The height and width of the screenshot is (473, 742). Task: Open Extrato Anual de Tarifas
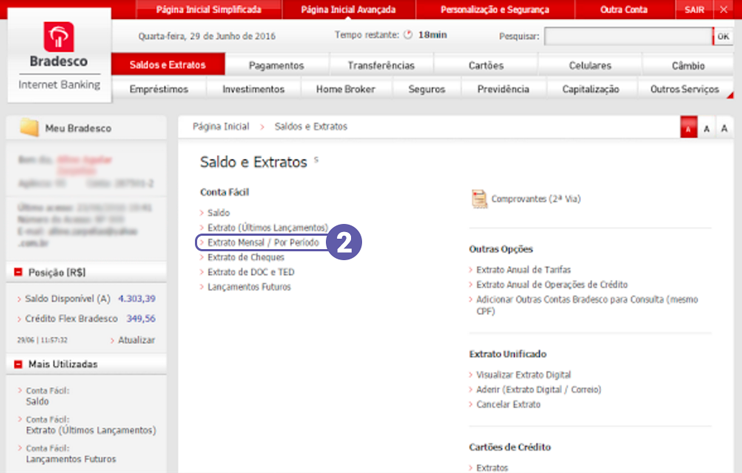pos(523,270)
